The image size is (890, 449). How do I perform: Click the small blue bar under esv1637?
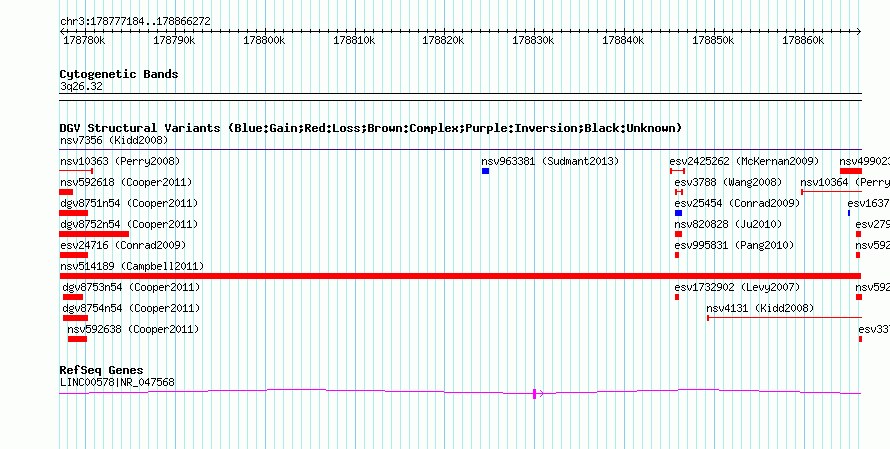pyautogui.click(x=849, y=213)
